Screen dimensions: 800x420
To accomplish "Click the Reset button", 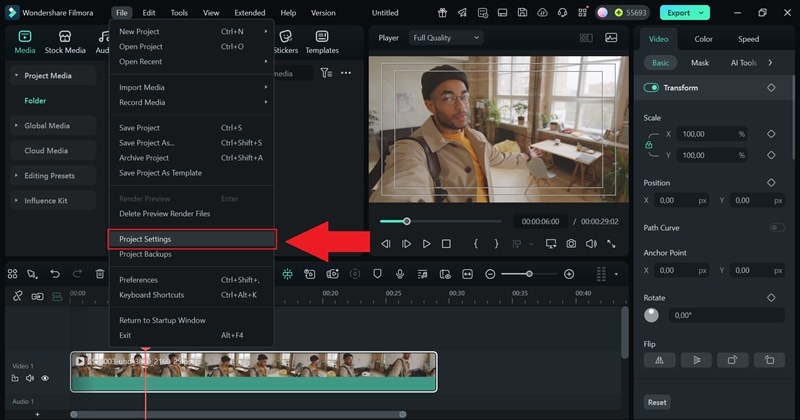I will click(657, 402).
